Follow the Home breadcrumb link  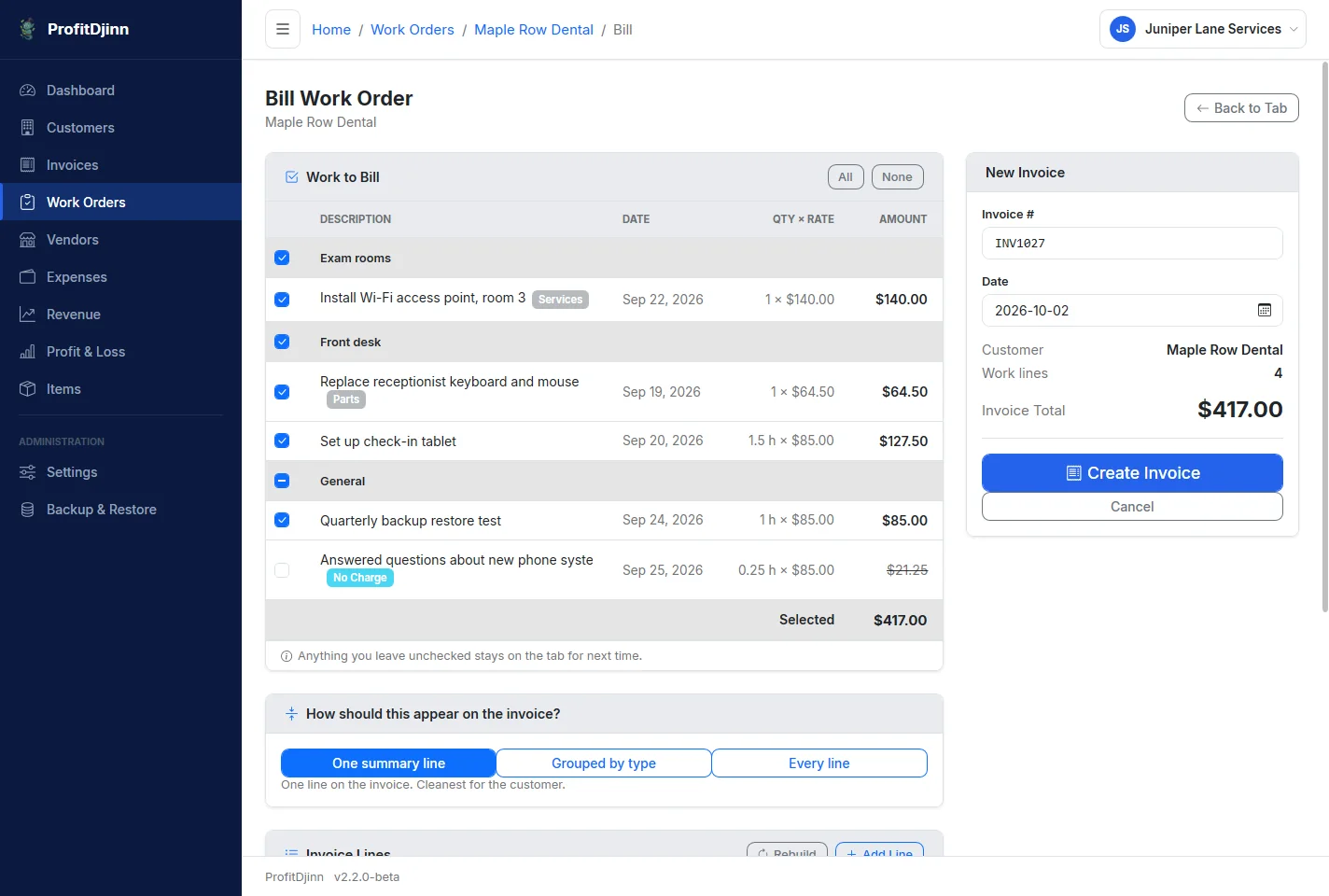331,30
